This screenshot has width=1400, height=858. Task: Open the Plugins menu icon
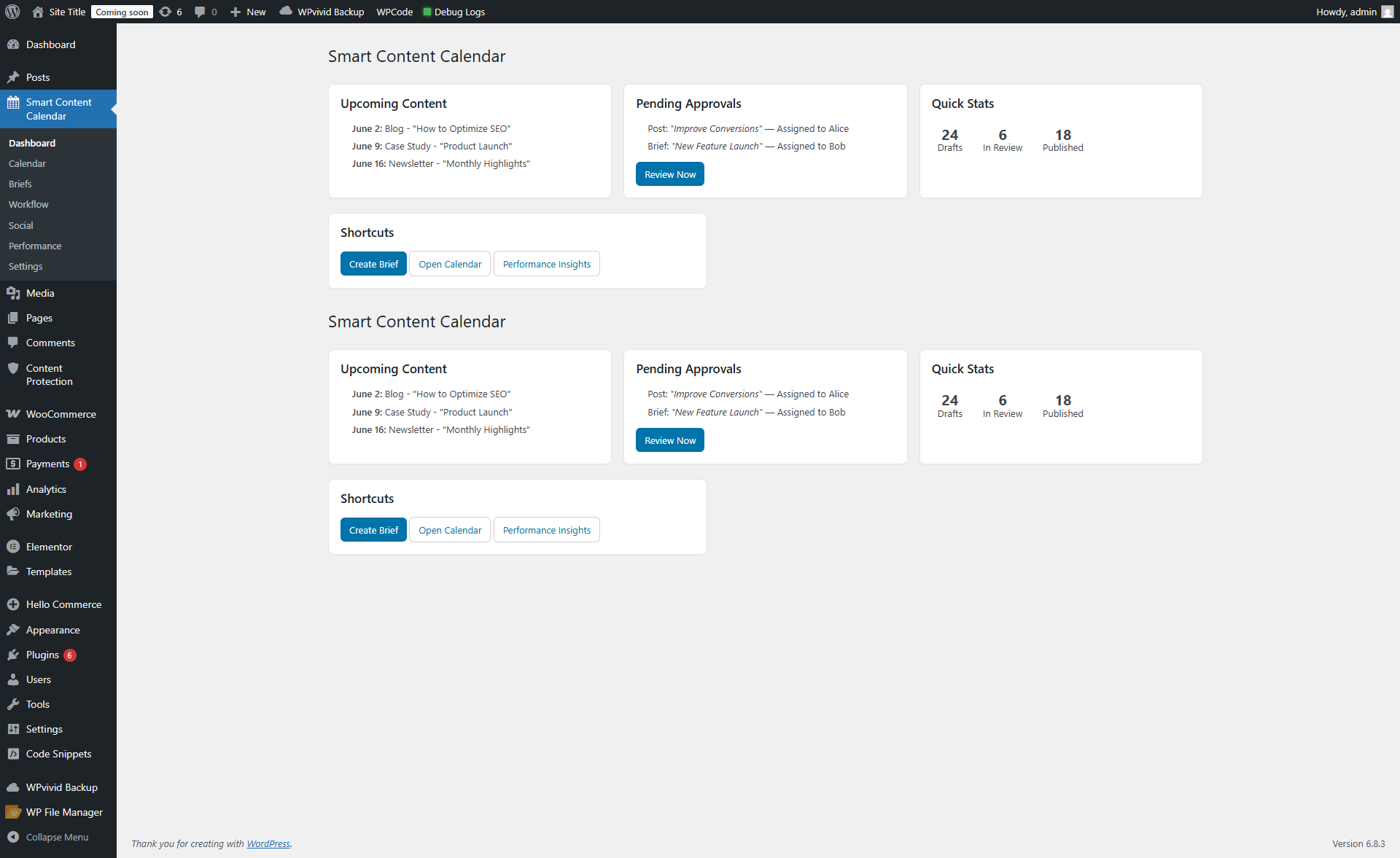13,655
